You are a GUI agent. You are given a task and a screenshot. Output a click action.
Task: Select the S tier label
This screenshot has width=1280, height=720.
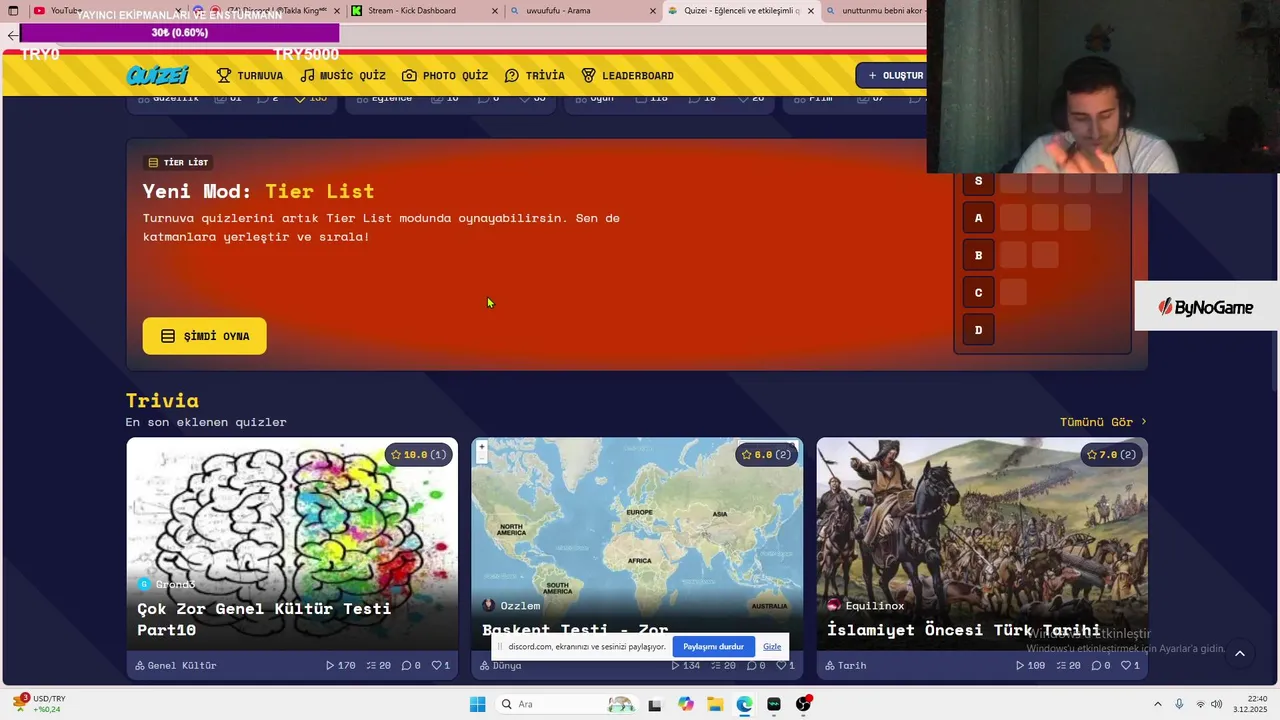tap(978, 181)
